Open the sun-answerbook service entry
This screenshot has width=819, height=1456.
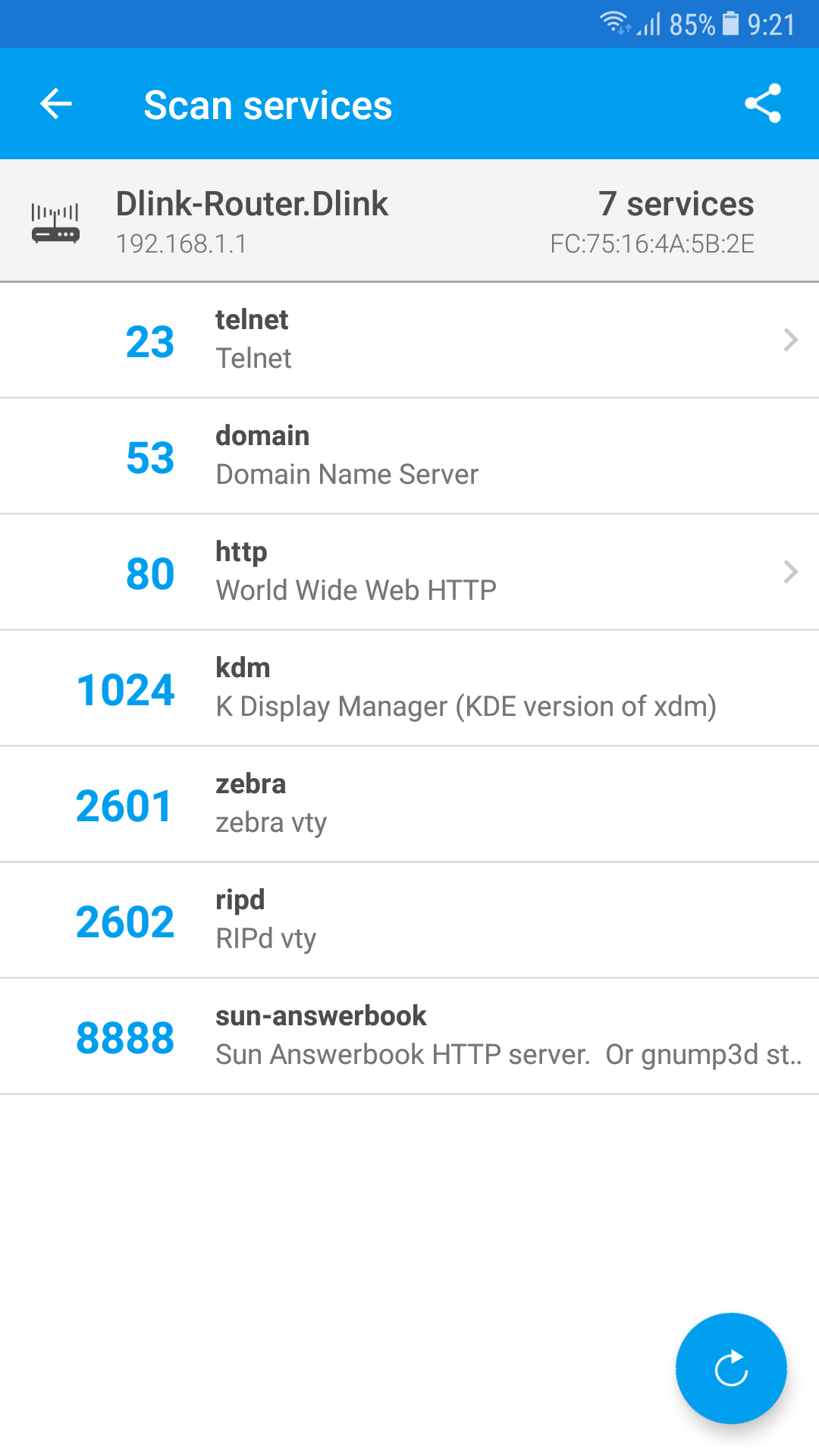pos(409,1037)
